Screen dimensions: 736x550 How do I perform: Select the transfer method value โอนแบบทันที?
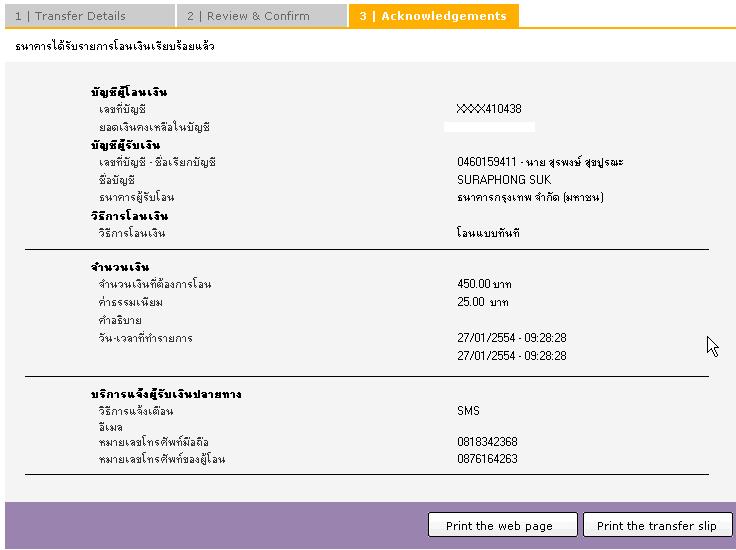pyautogui.click(x=488, y=233)
